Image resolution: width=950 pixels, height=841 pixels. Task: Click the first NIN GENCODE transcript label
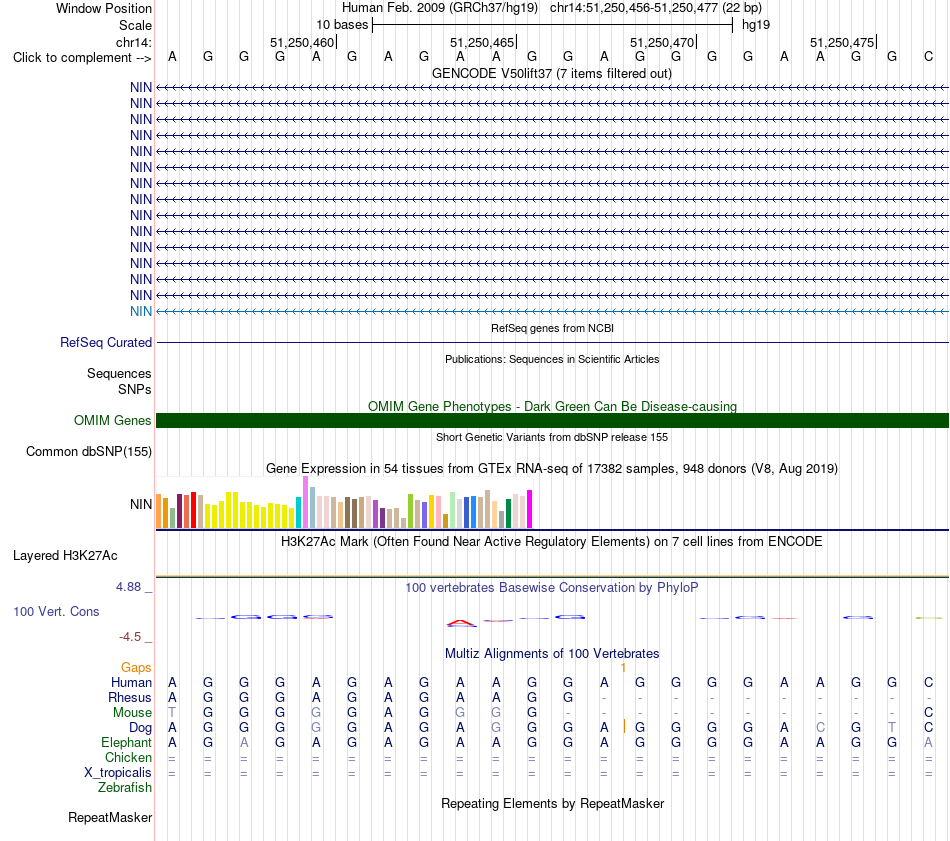[x=141, y=87]
